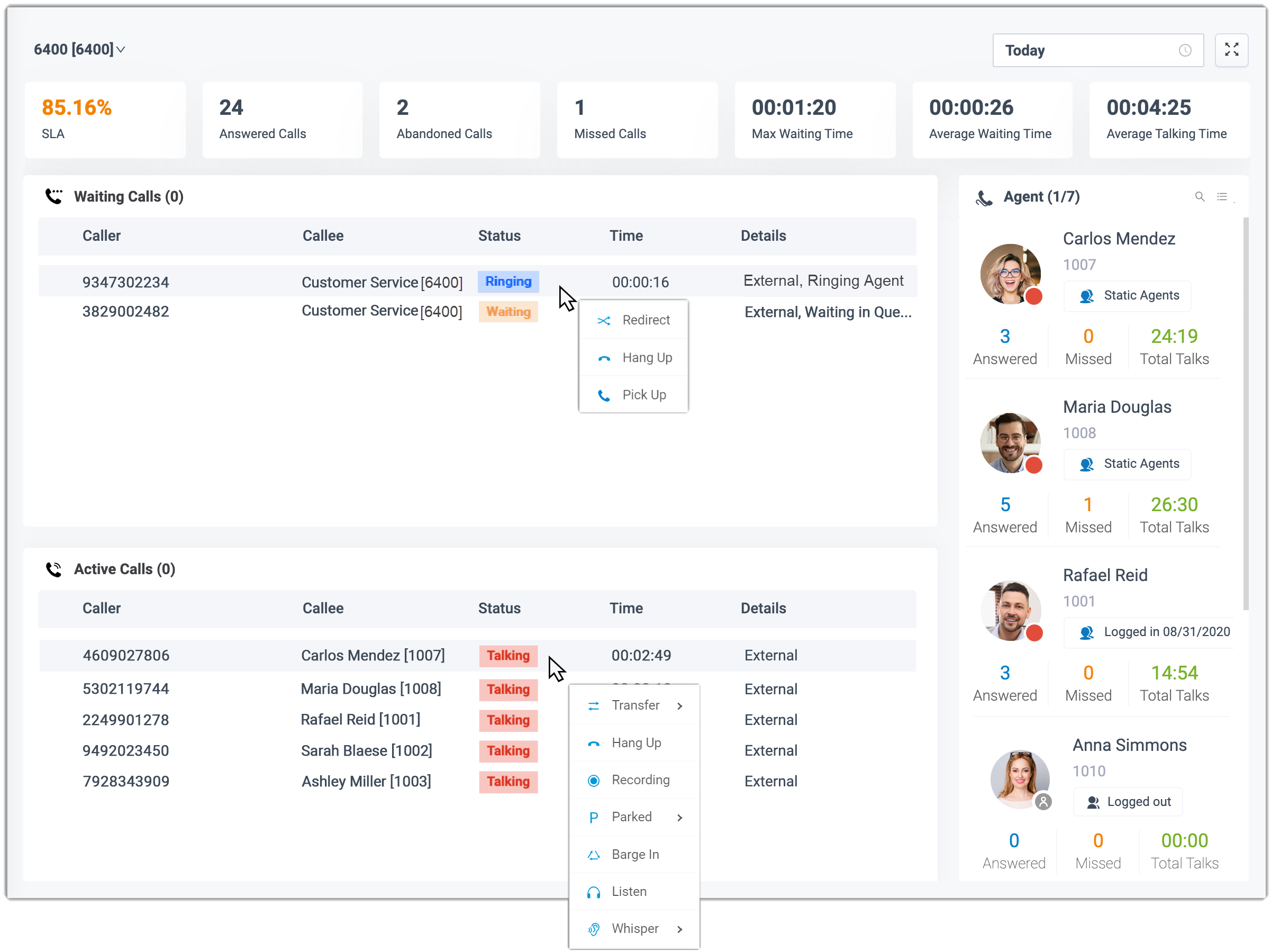This screenshot has width=1271, height=952.
Task: Click the agent search magnifier icon
Action: (x=1199, y=196)
